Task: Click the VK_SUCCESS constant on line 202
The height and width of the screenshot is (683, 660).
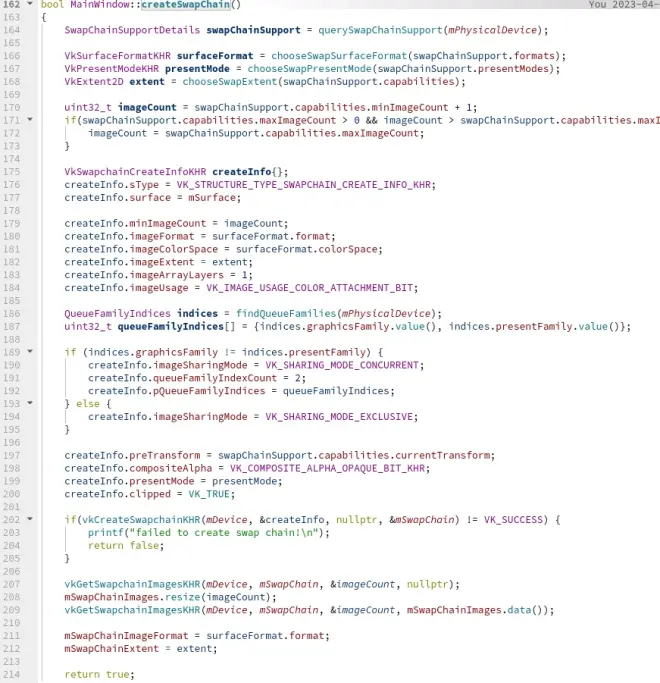Action: [513, 520]
